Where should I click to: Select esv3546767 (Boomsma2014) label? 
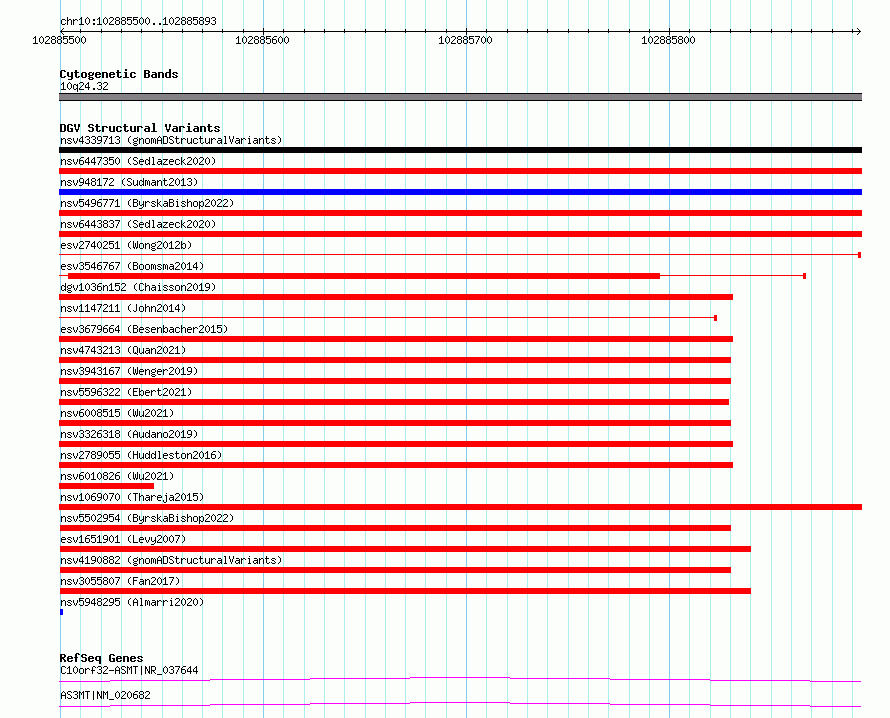132,266
